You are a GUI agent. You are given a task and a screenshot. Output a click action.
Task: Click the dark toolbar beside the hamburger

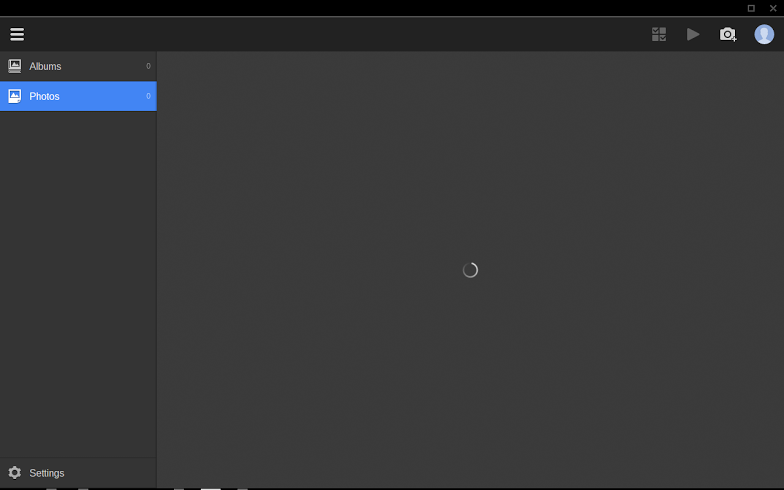[x=335, y=34]
